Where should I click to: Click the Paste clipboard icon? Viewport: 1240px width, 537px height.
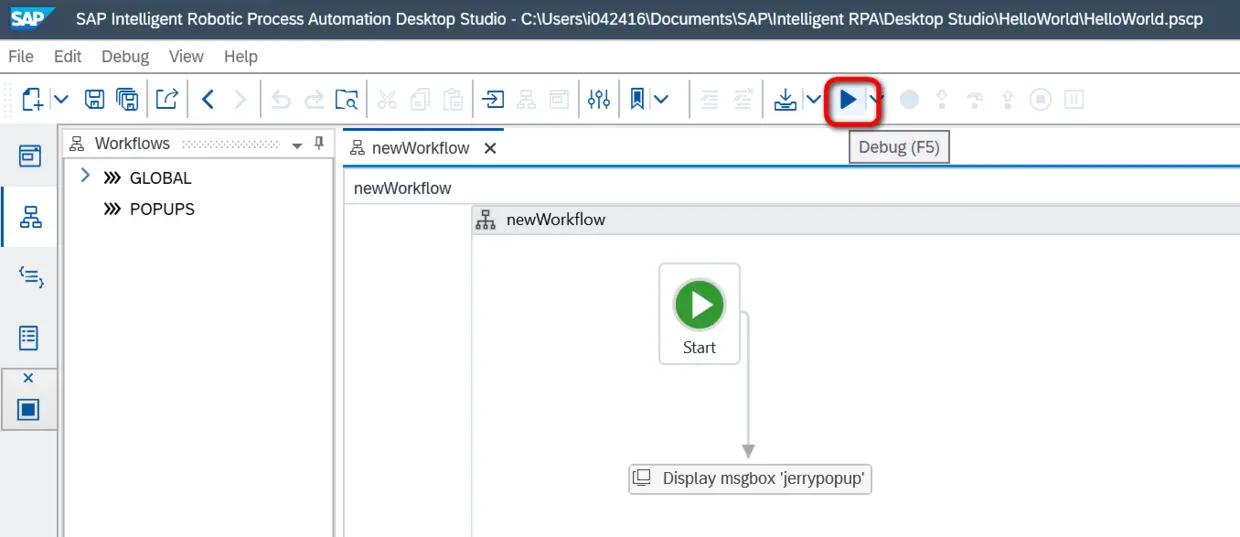(x=453, y=99)
